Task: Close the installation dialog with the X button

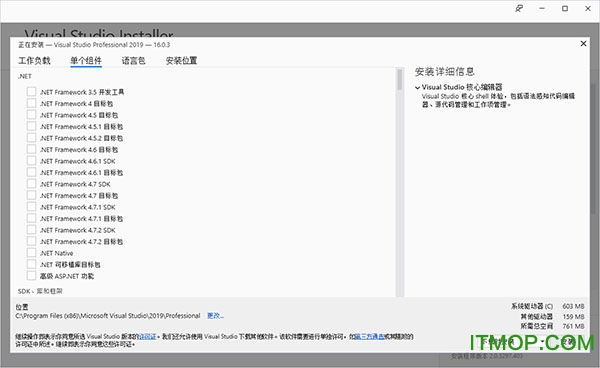Action: [583, 44]
